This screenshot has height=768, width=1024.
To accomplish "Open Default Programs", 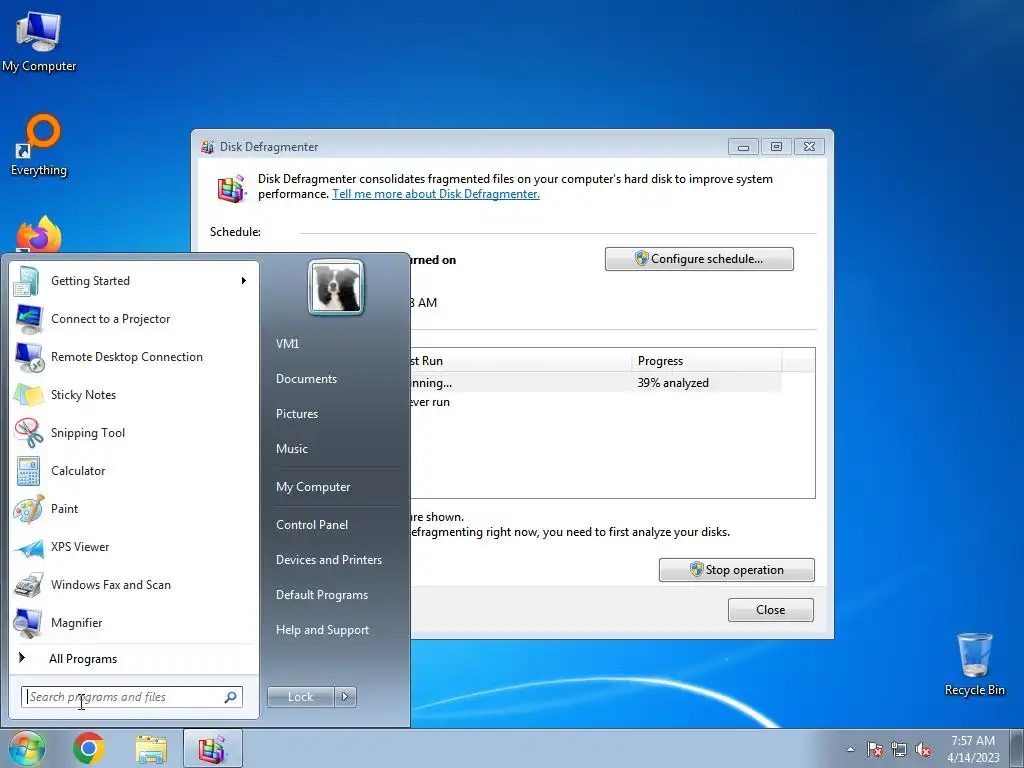I will coord(322,595).
